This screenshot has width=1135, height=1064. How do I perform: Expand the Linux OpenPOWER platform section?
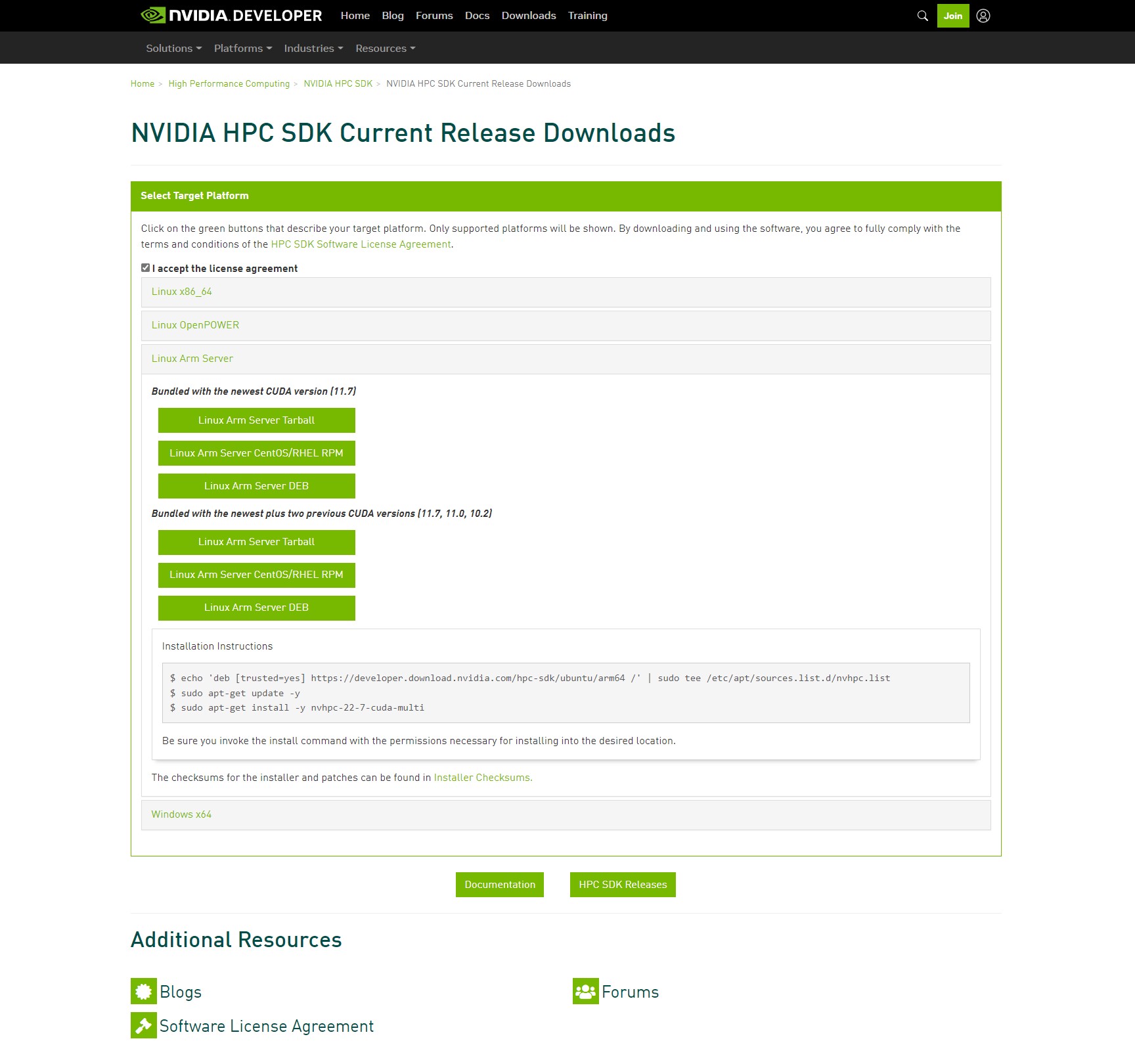[x=566, y=326]
